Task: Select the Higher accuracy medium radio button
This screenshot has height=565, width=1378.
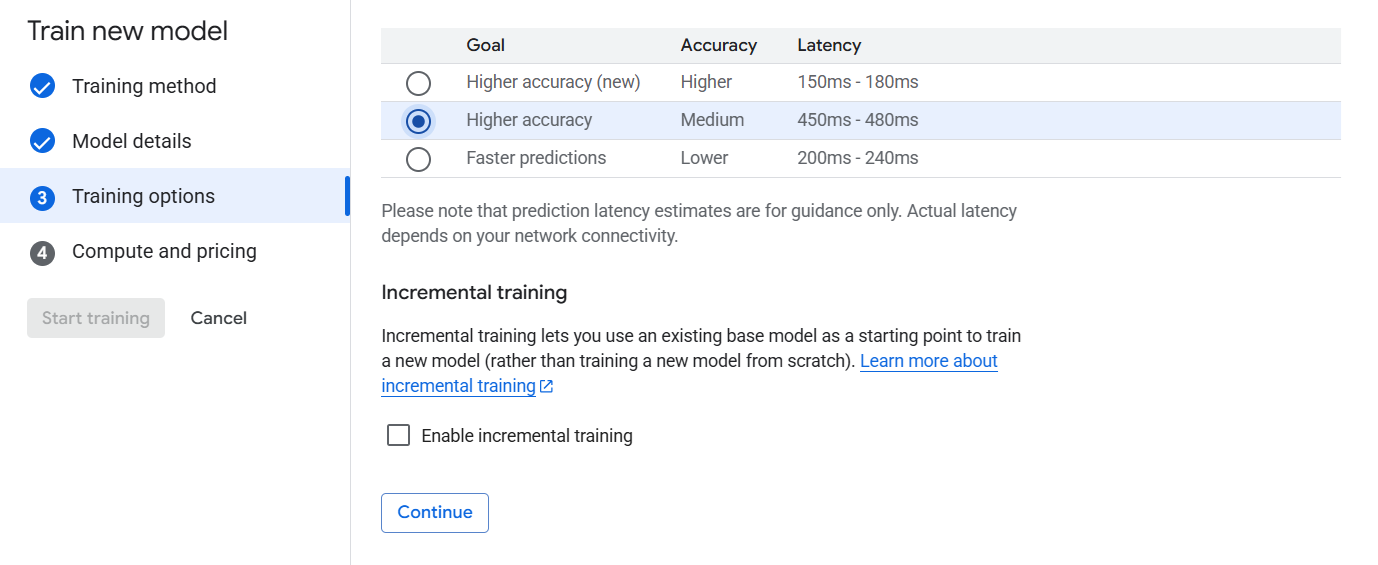Action: pos(419,121)
